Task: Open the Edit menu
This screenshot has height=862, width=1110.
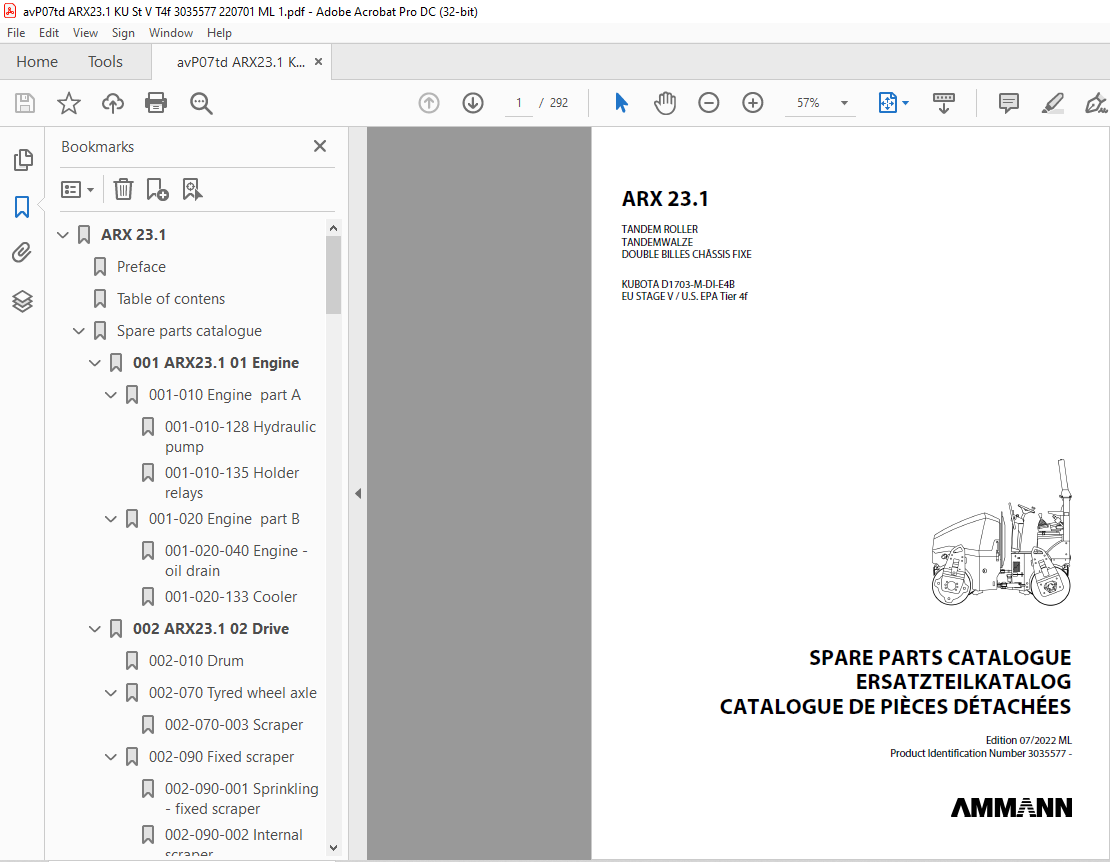Action: coord(49,33)
